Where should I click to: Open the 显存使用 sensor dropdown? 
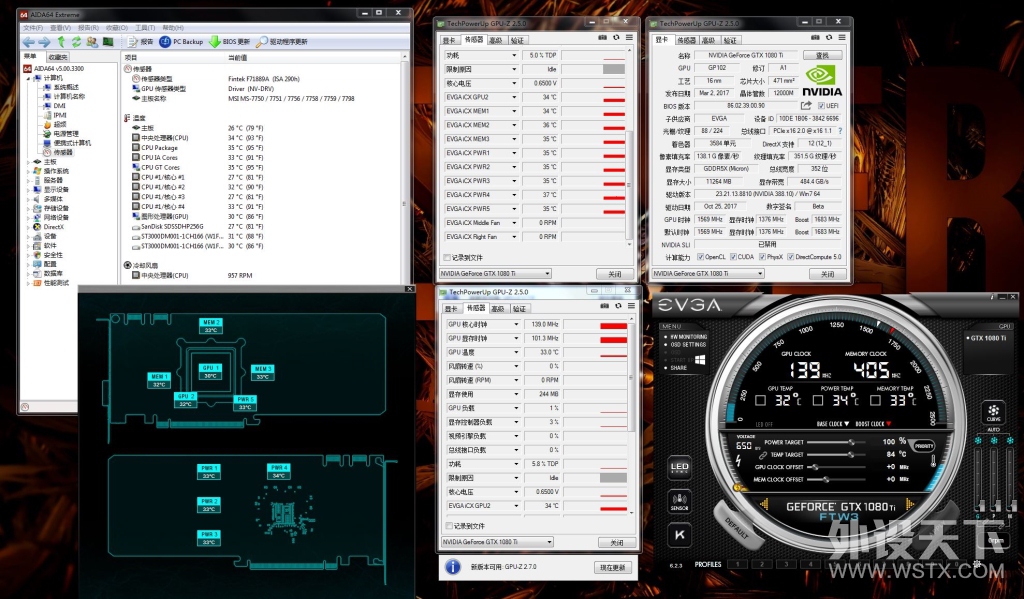516,394
